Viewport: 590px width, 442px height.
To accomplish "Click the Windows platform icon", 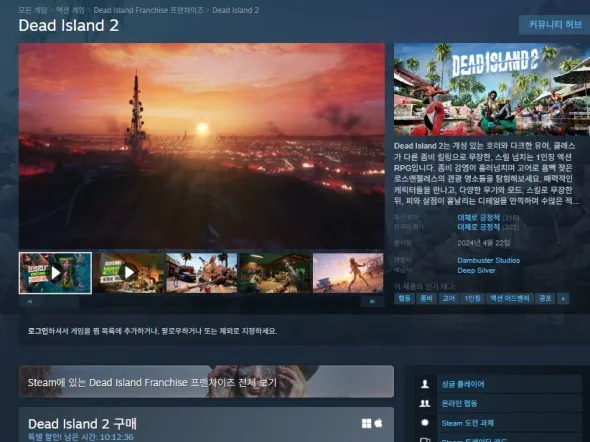I will 366,424.
